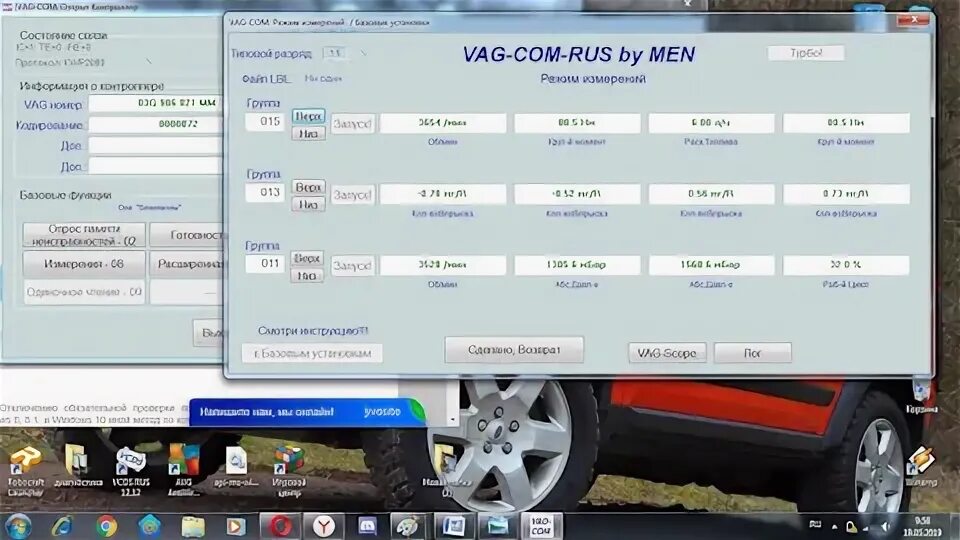Click the first value field in group 015 row

click(443, 123)
